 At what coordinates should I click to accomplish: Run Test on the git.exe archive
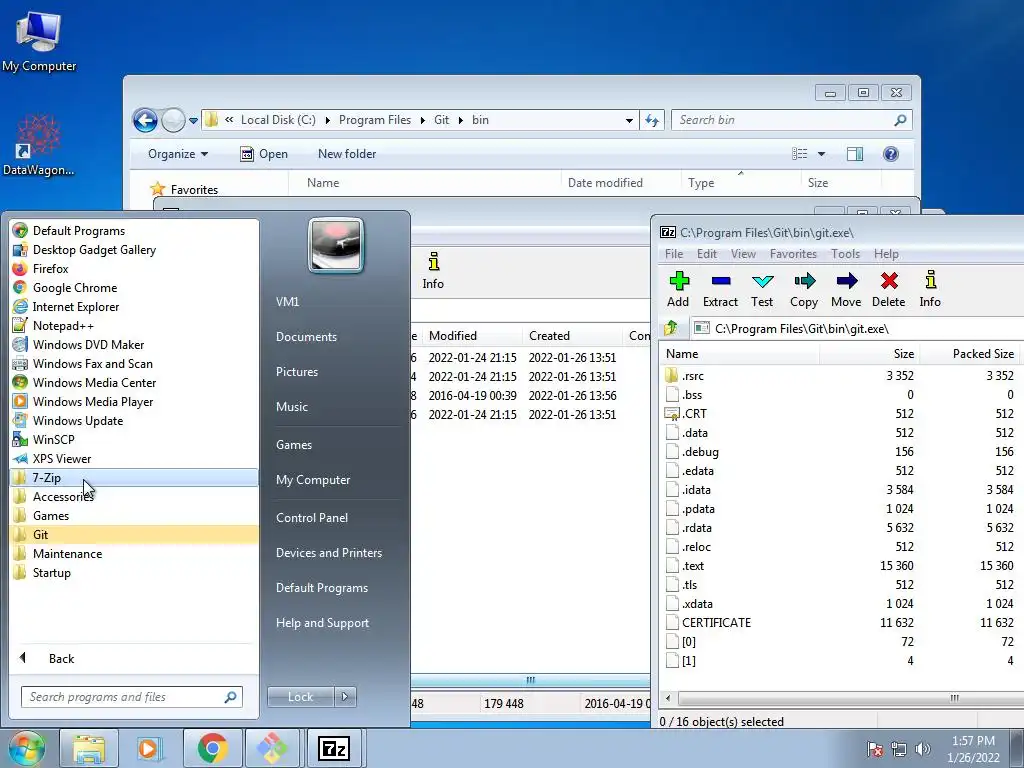761,289
